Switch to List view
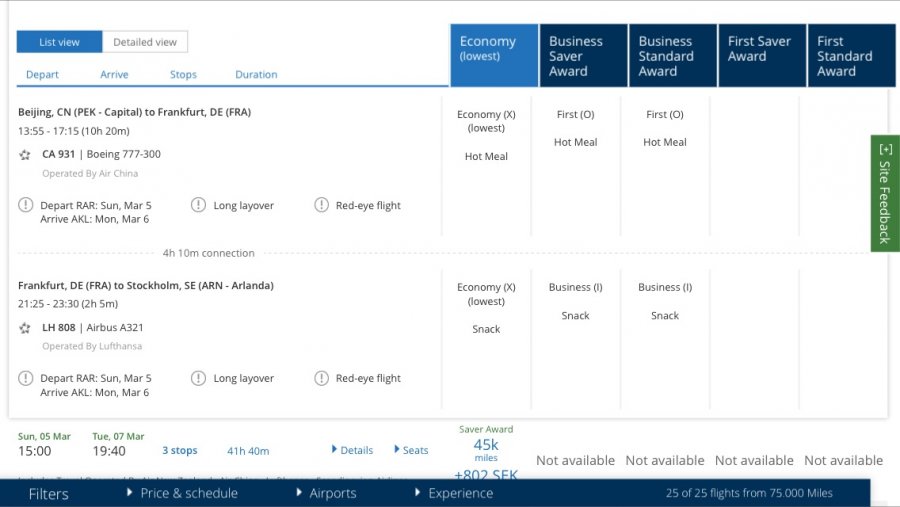Viewport: 900px width, 507px height. [x=59, y=42]
